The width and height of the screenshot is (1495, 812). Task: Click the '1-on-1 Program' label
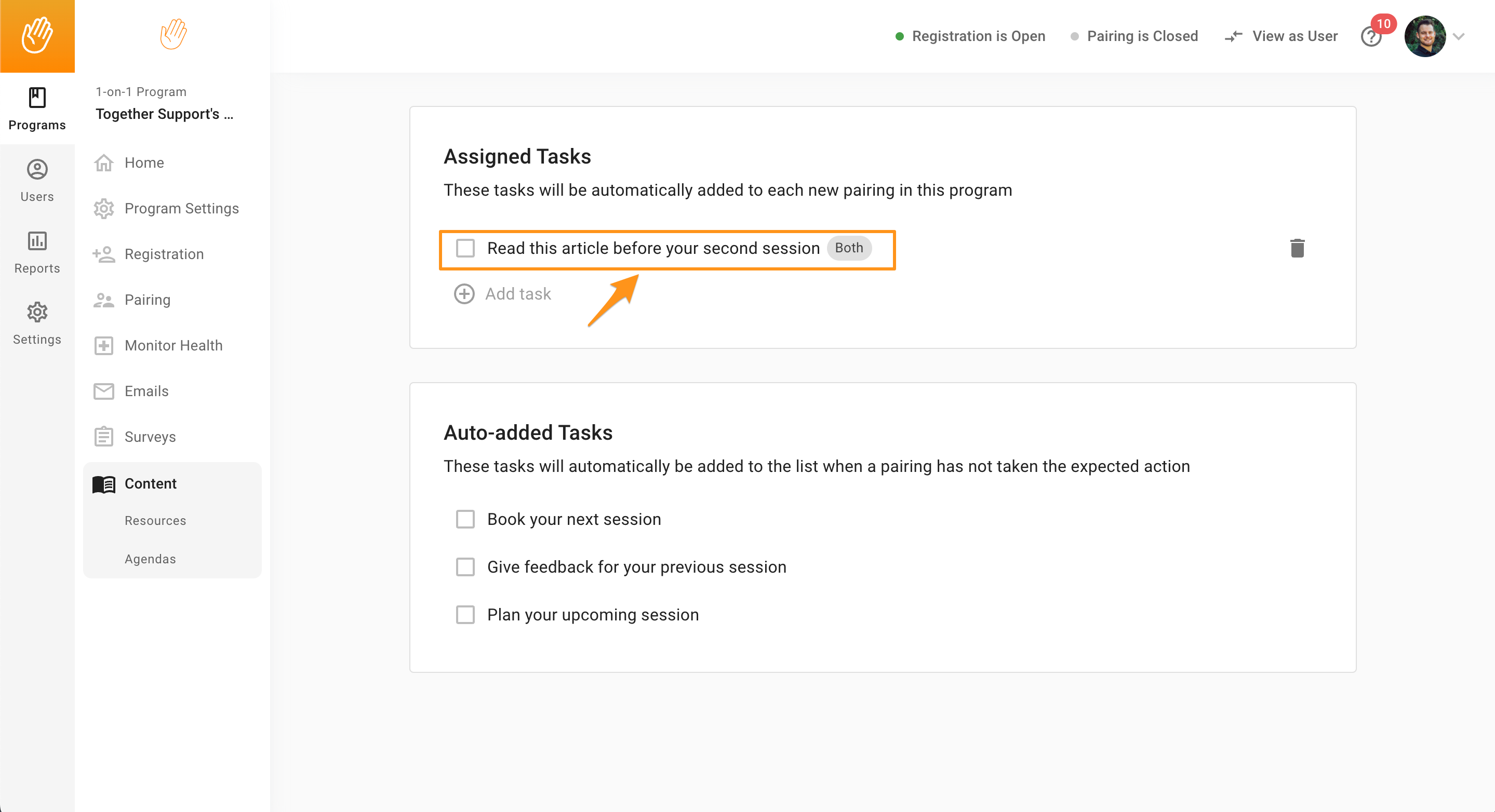141,92
